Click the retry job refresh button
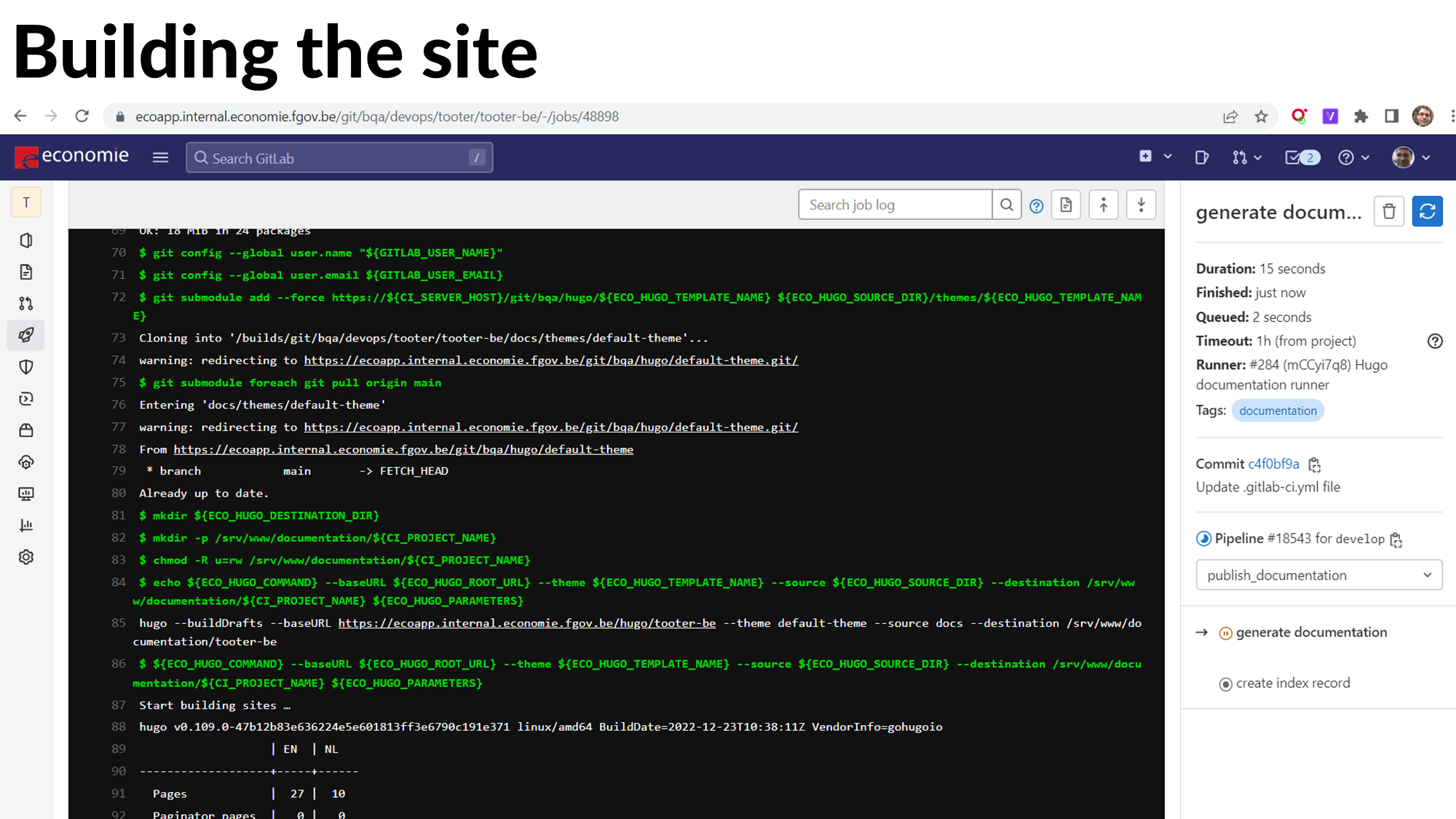 pos(1427,212)
